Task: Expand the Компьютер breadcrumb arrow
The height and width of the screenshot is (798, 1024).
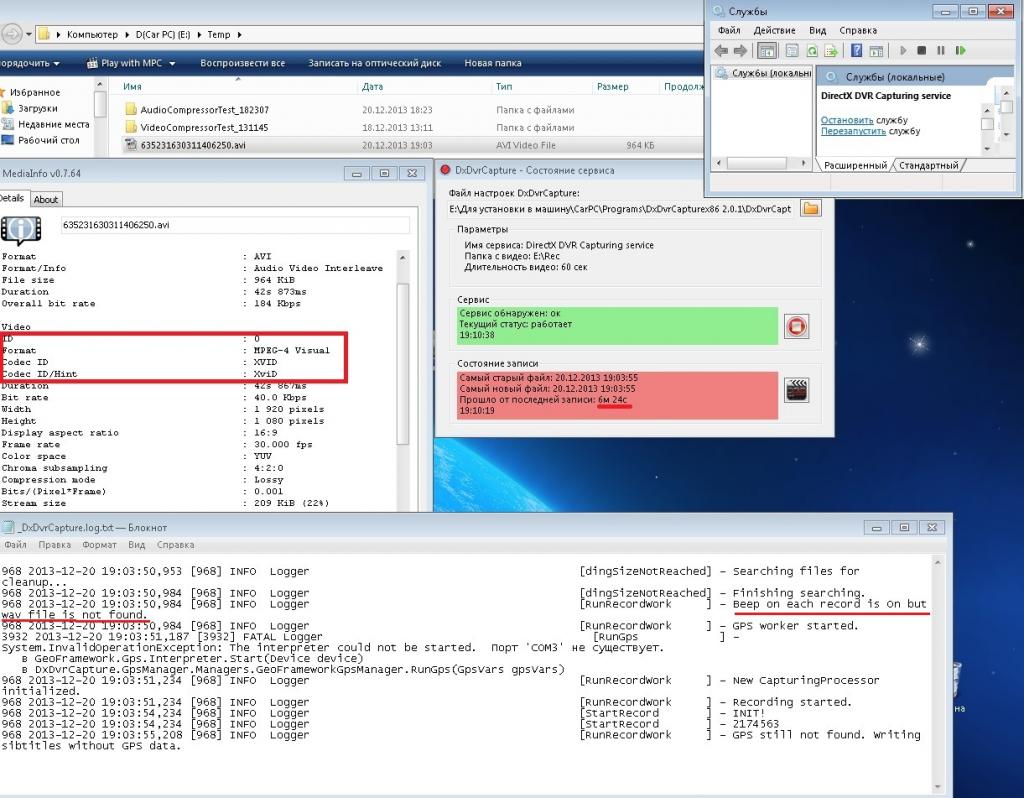Action: click(126, 34)
